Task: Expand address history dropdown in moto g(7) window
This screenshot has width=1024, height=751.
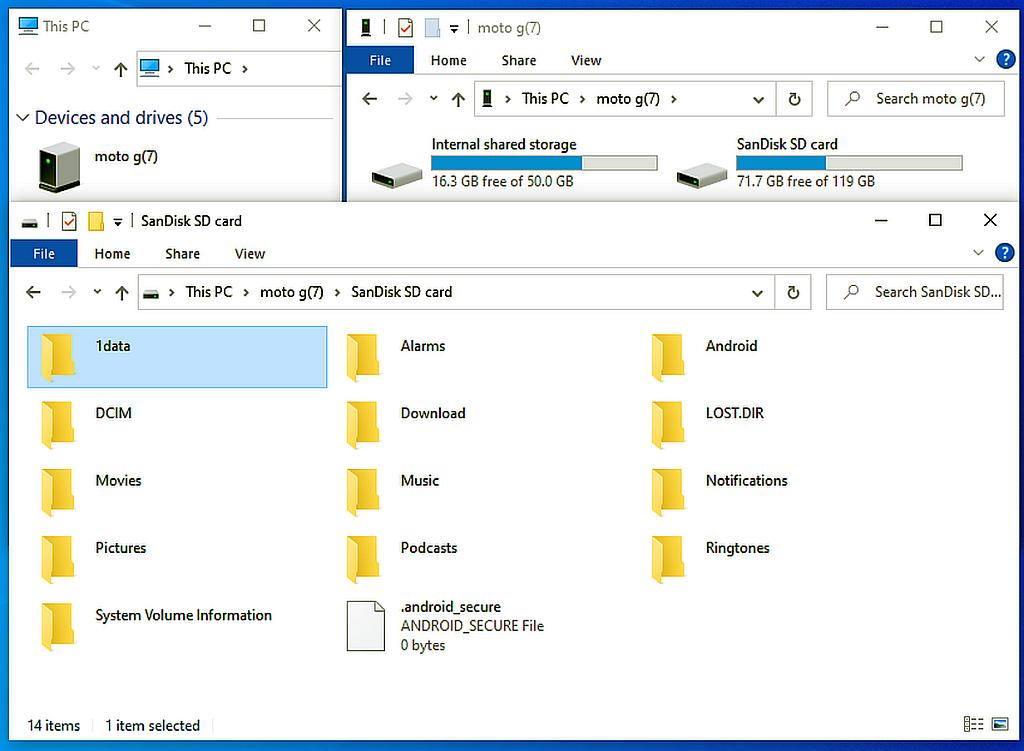Action: tap(759, 100)
